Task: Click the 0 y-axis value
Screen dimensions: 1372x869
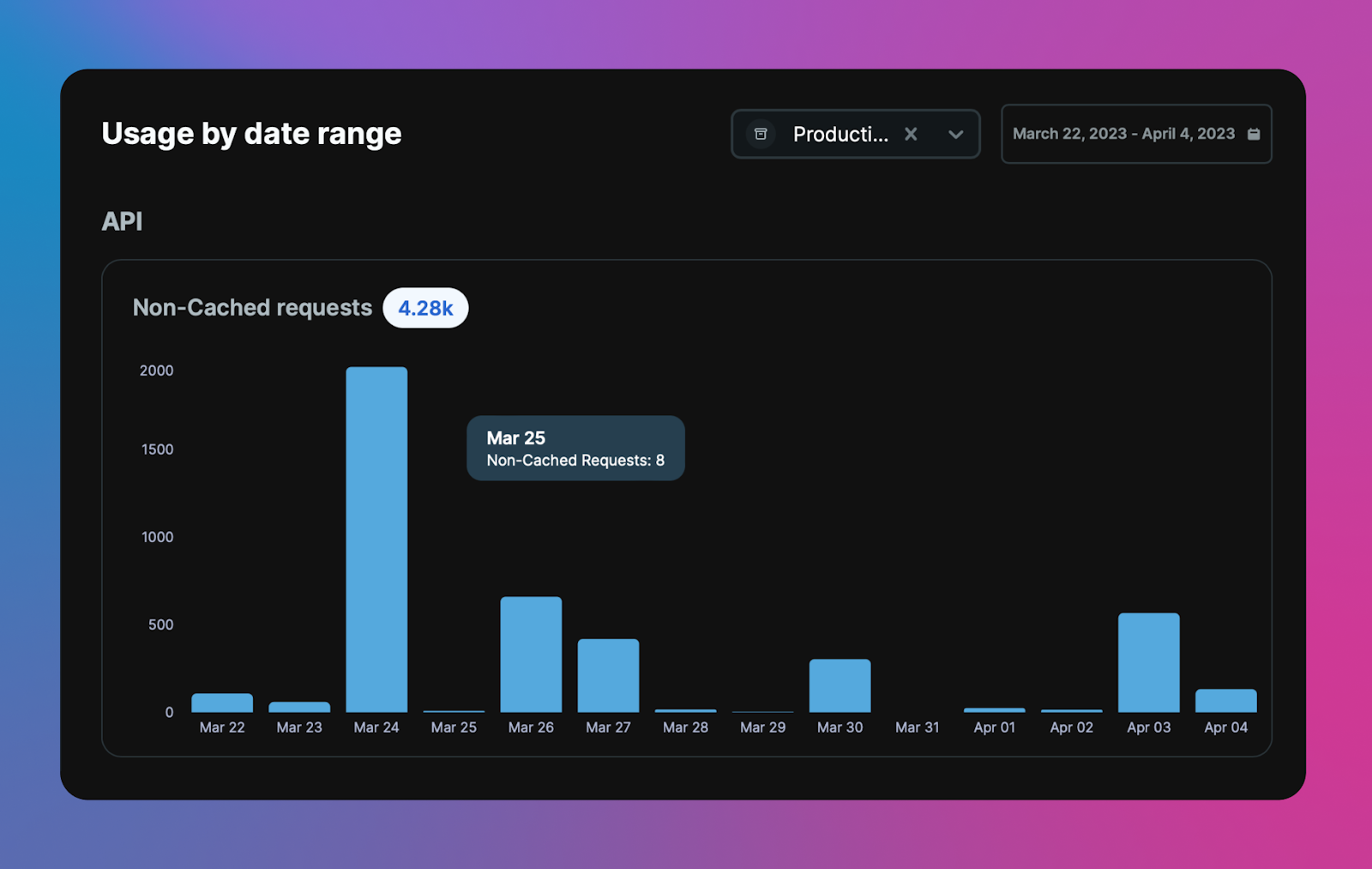Action: tap(169, 712)
